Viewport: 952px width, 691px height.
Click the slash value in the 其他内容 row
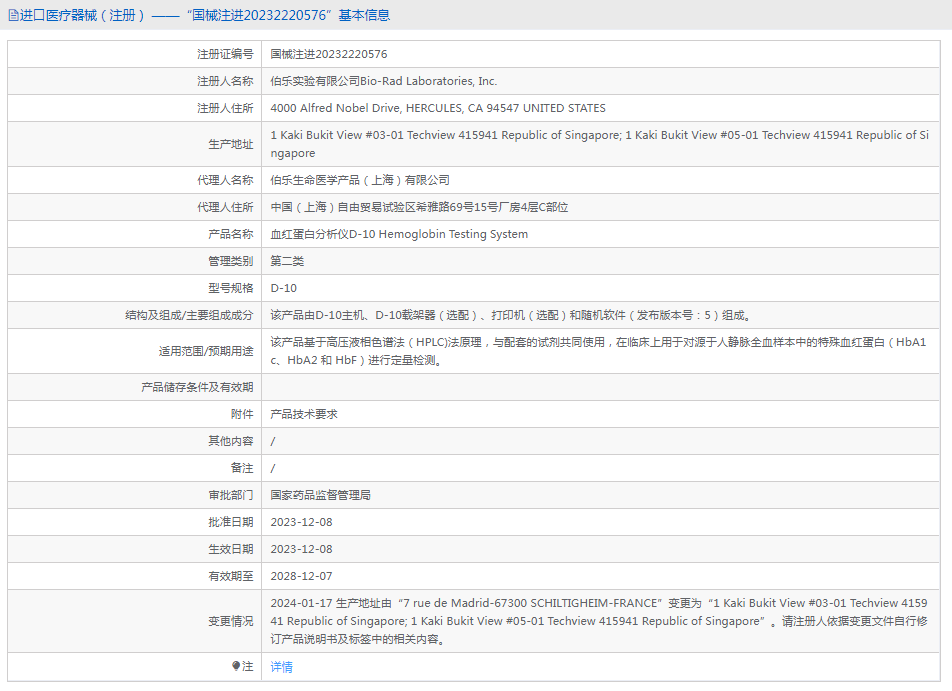coord(273,441)
